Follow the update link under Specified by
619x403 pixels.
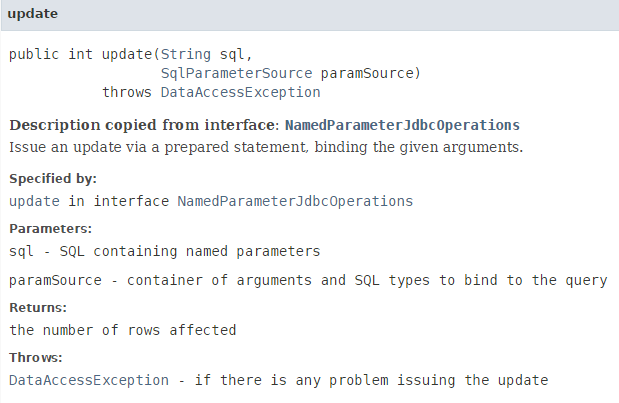pyautogui.click(x=34, y=200)
